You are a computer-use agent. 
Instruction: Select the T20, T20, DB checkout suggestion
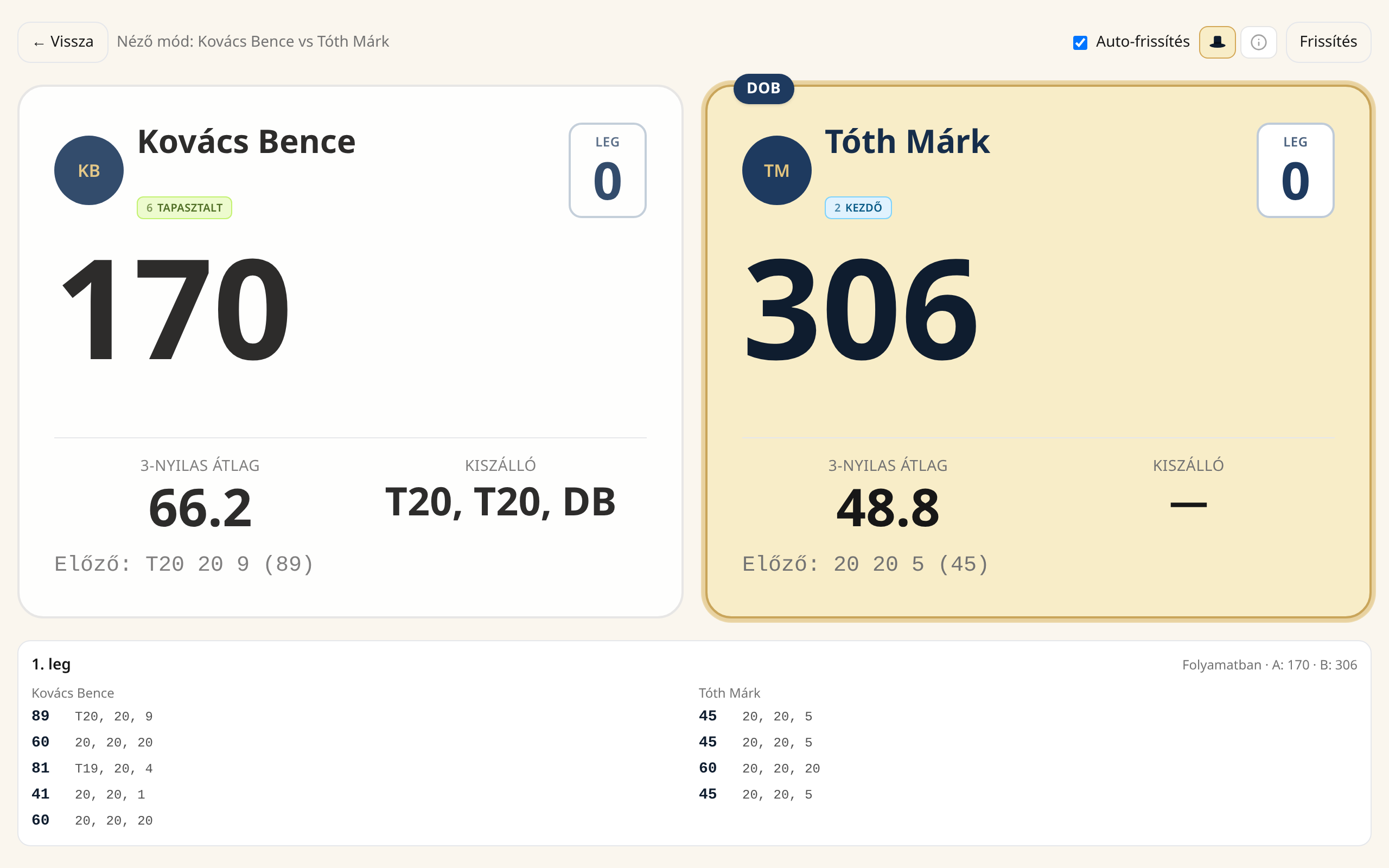500,502
